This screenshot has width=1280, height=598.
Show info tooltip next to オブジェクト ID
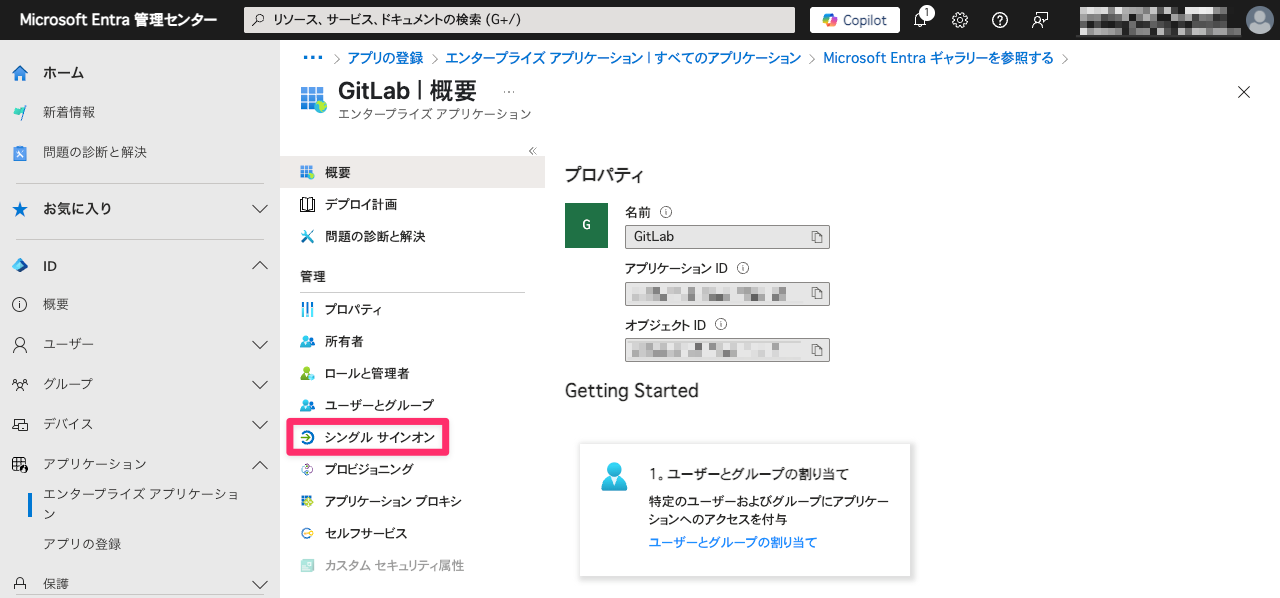[721, 324]
